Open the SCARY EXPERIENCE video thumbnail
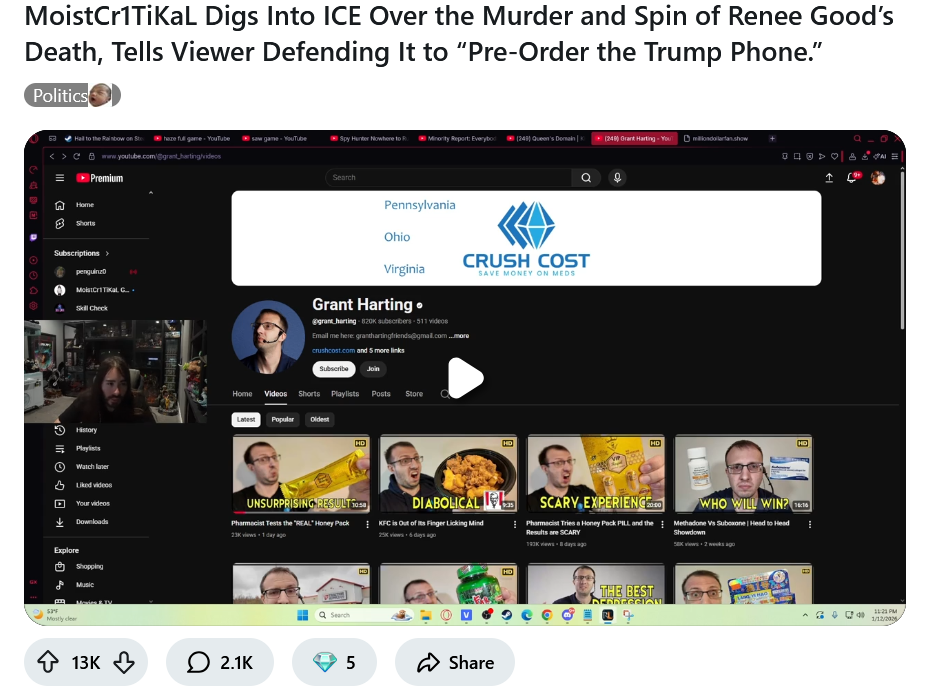The height and width of the screenshot is (688, 944). [x=595, y=474]
